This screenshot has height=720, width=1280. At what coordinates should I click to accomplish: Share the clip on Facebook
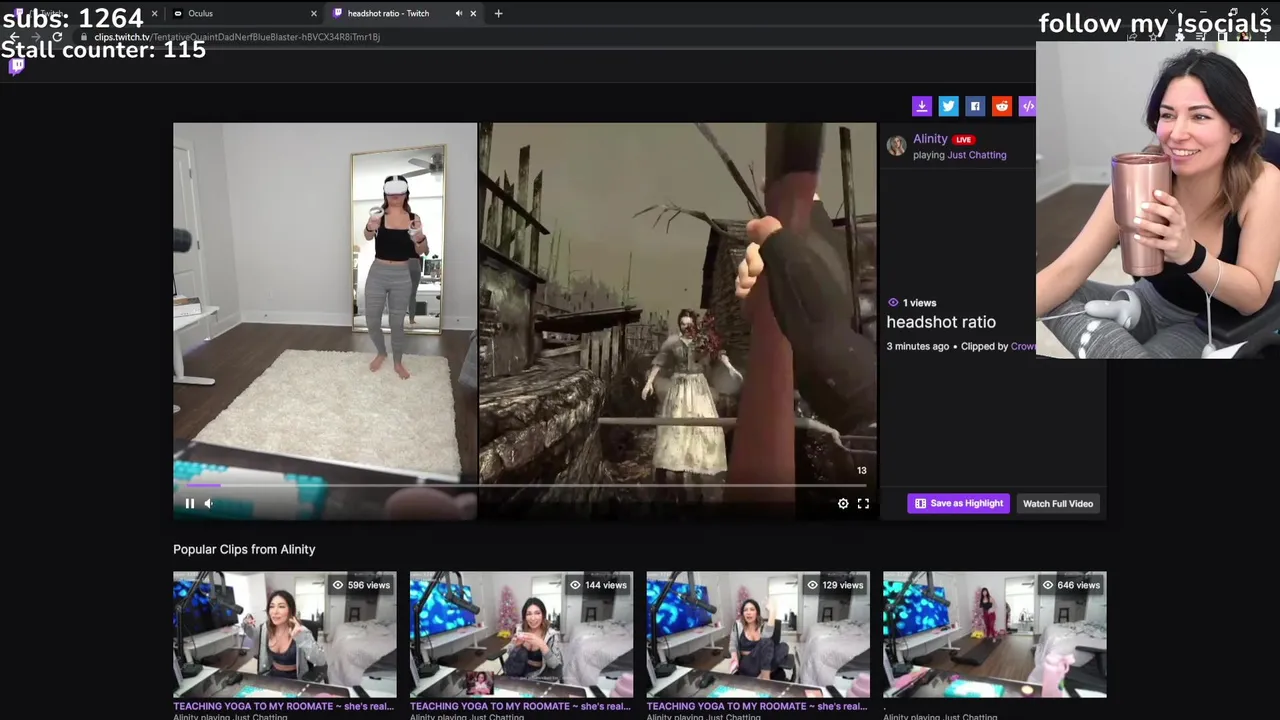coord(975,106)
